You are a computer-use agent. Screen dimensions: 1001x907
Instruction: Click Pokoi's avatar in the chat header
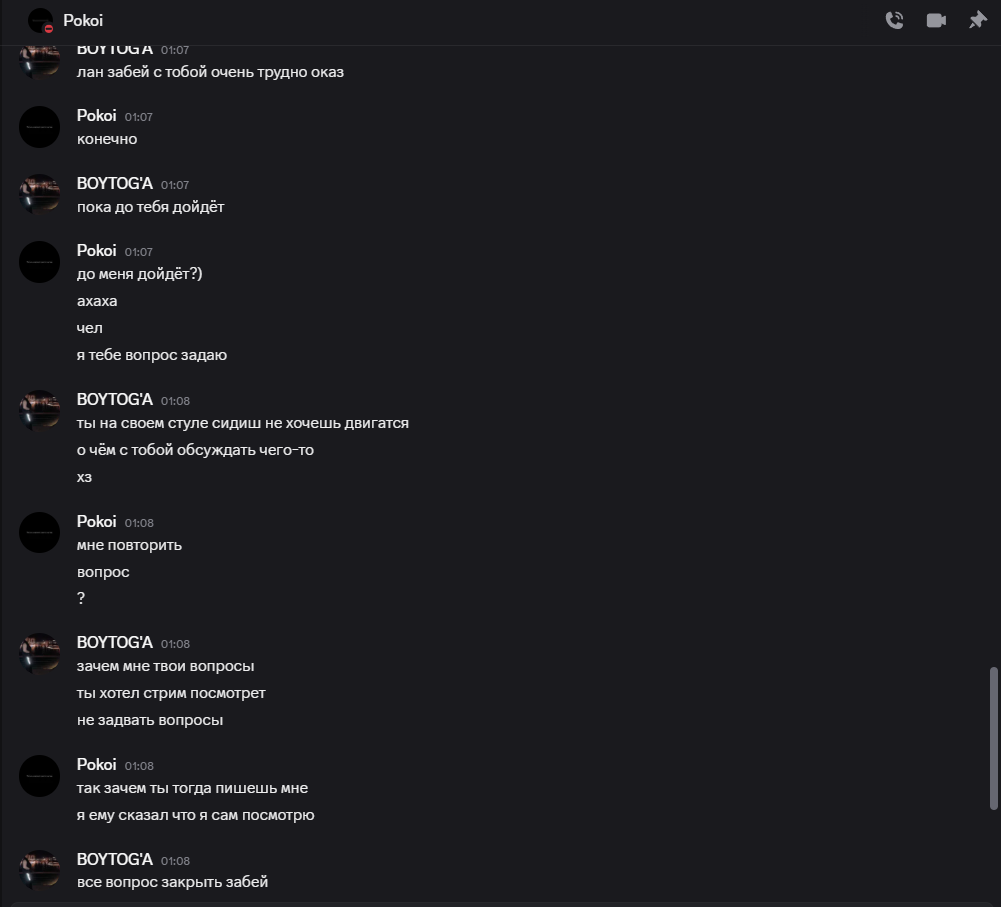pyautogui.click(x=40, y=20)
